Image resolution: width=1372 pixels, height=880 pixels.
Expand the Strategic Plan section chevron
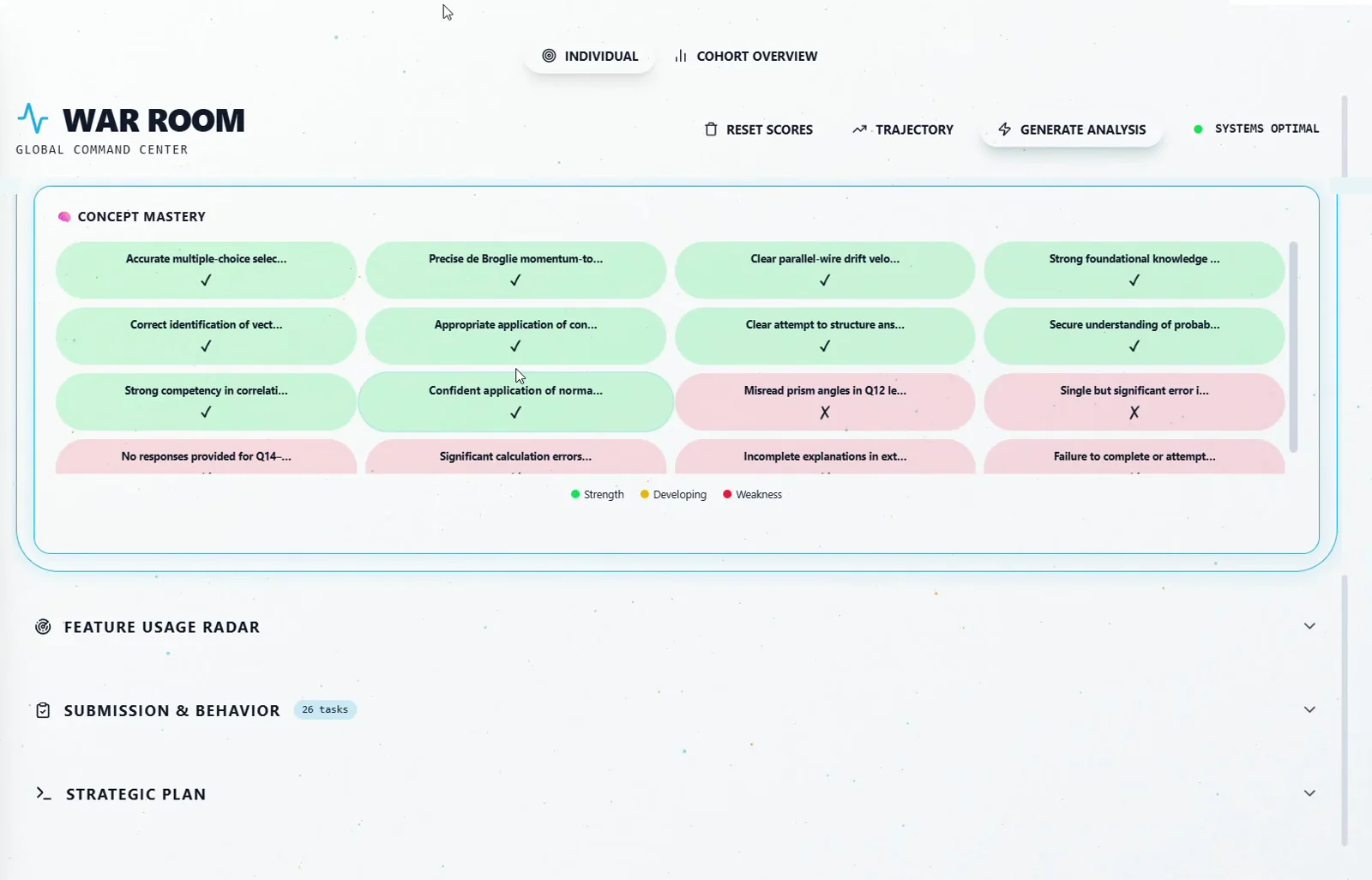[x=1309, y=793]
